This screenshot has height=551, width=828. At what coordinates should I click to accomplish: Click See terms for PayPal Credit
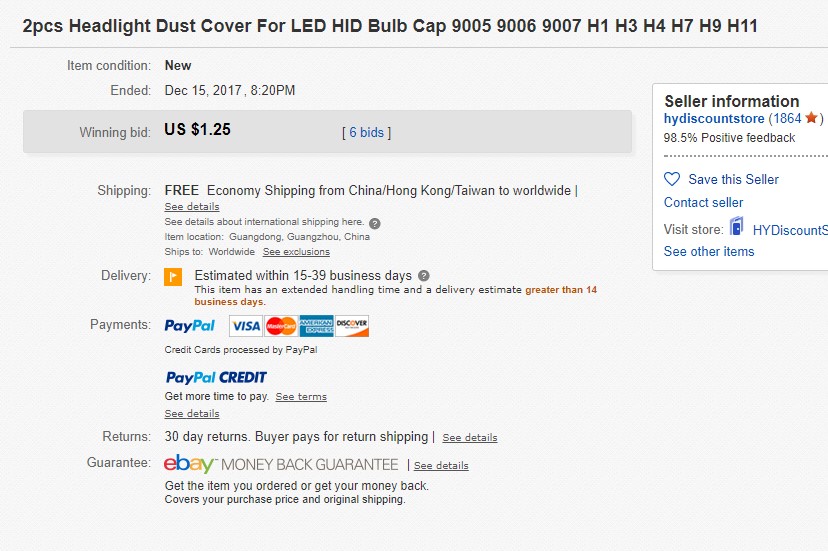pos(301,397)
